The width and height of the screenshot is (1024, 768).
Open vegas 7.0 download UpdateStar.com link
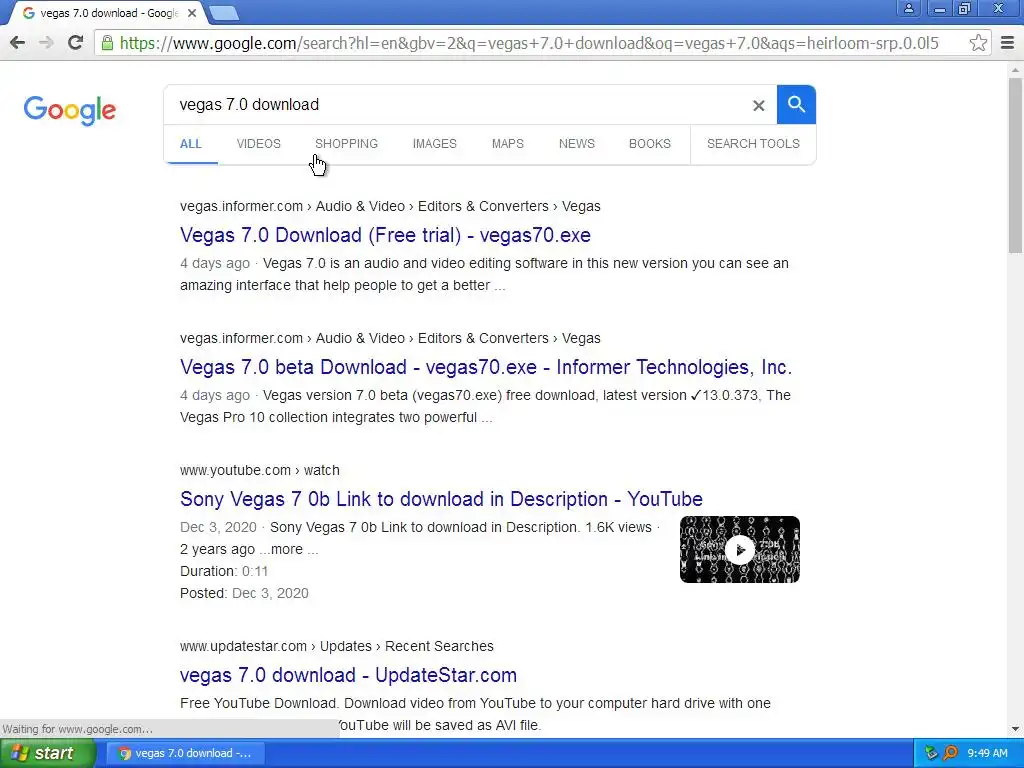coord(348,675)
